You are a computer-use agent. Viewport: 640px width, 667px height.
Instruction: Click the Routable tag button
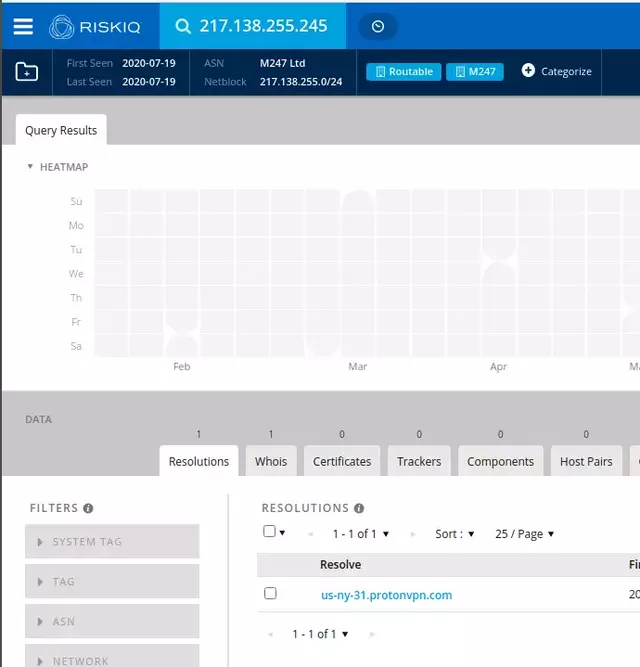[404, 71]
